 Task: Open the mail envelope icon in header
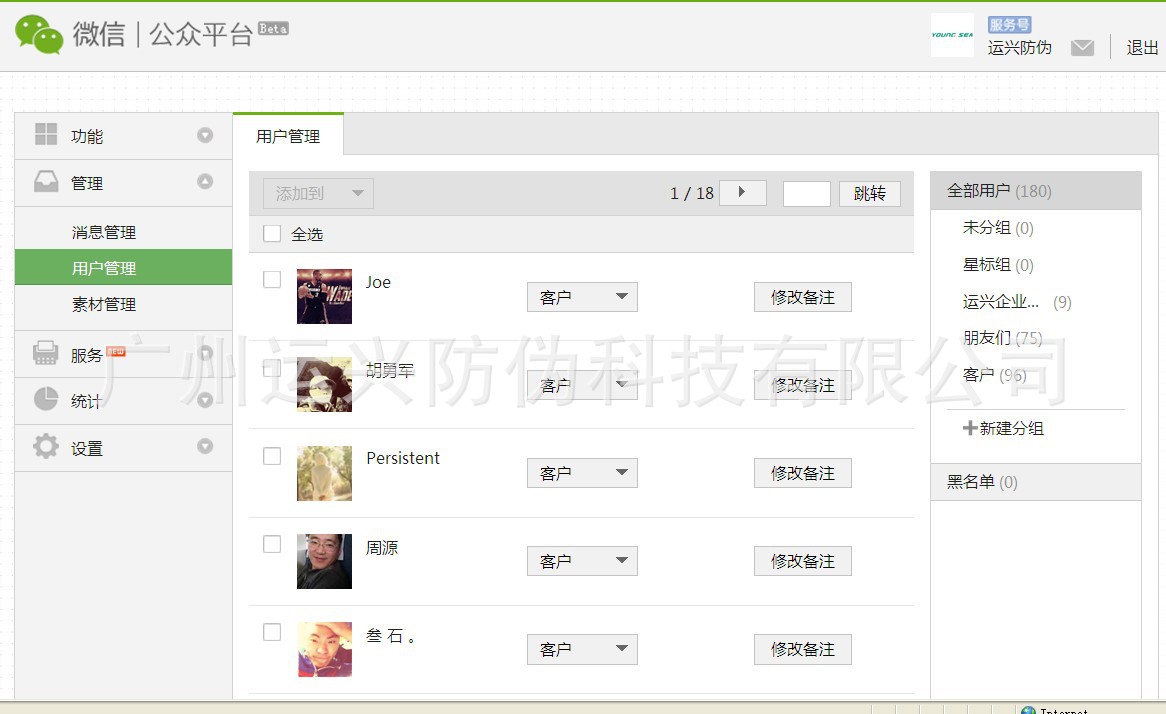tap(1082, 48)
